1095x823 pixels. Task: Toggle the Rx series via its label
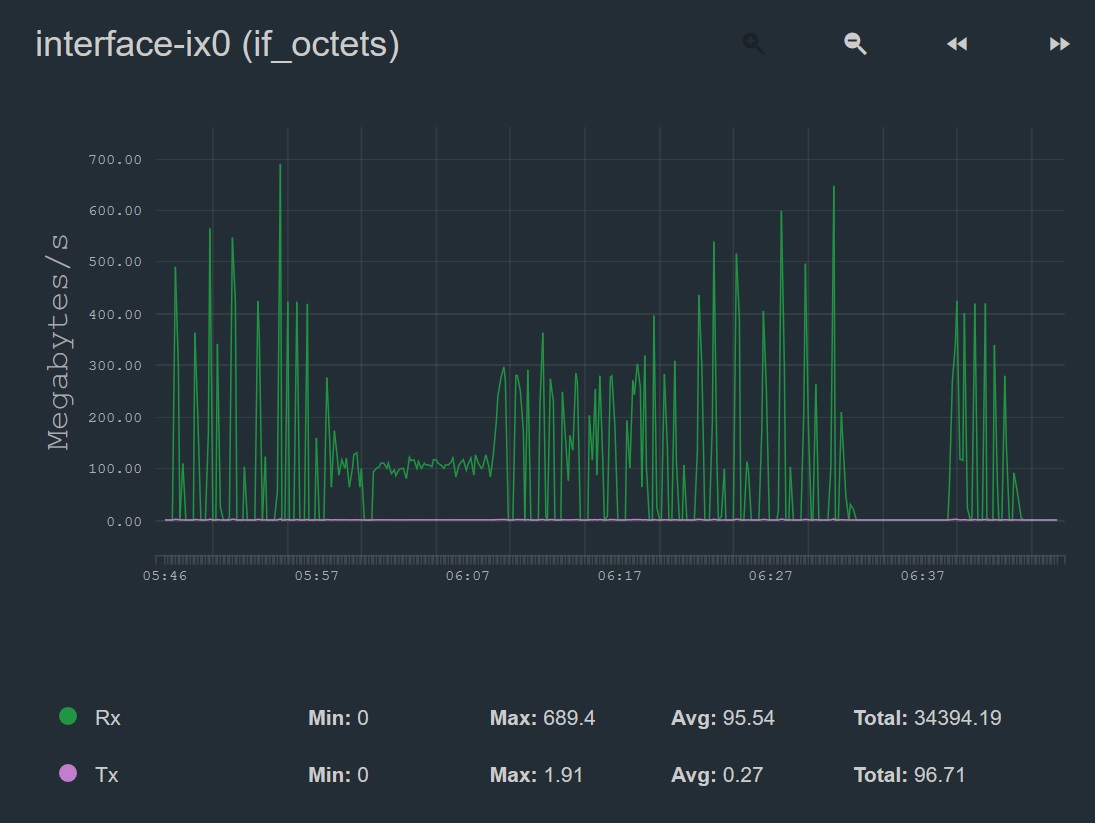pos(108,718)
